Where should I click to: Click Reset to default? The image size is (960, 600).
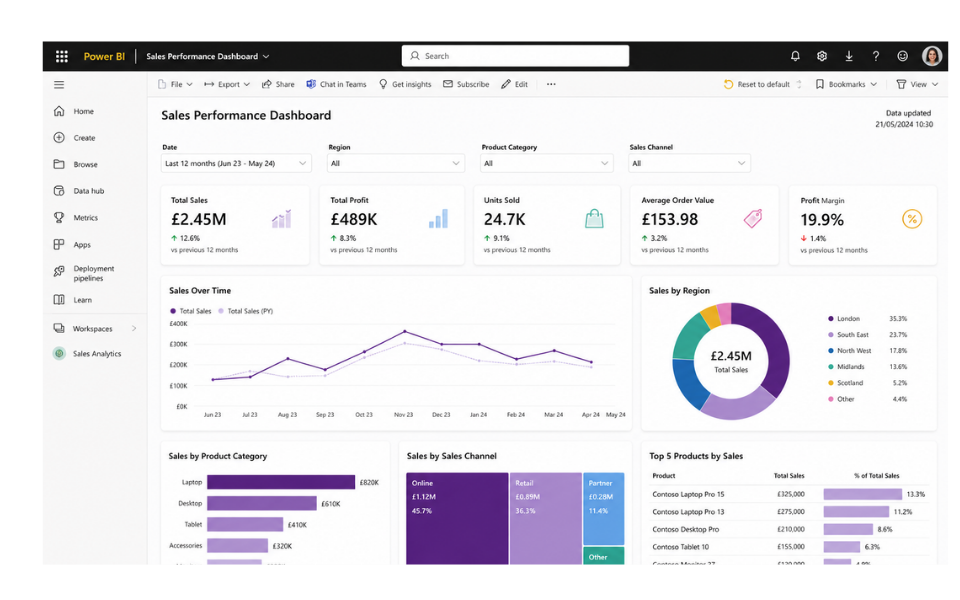tap(757, 84)
